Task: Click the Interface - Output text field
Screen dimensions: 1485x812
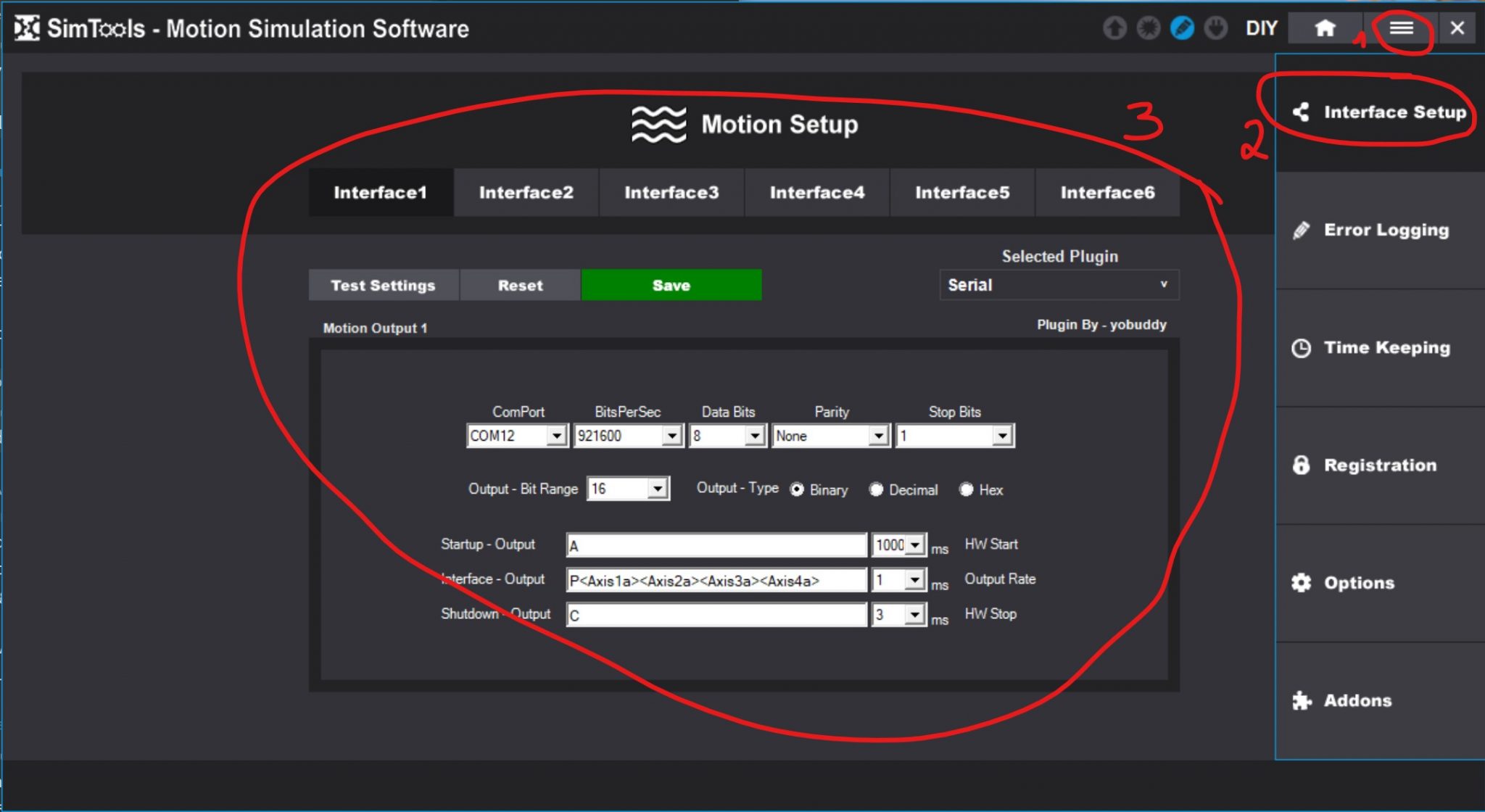Action: [716, 580]
